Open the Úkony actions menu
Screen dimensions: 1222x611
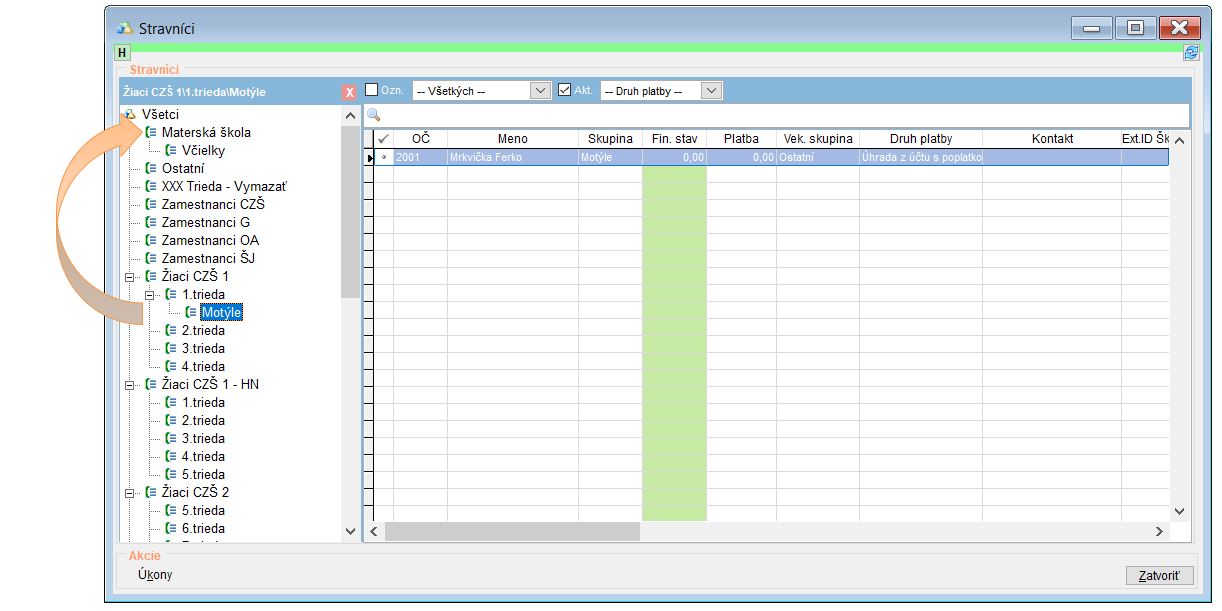(155, 575)
